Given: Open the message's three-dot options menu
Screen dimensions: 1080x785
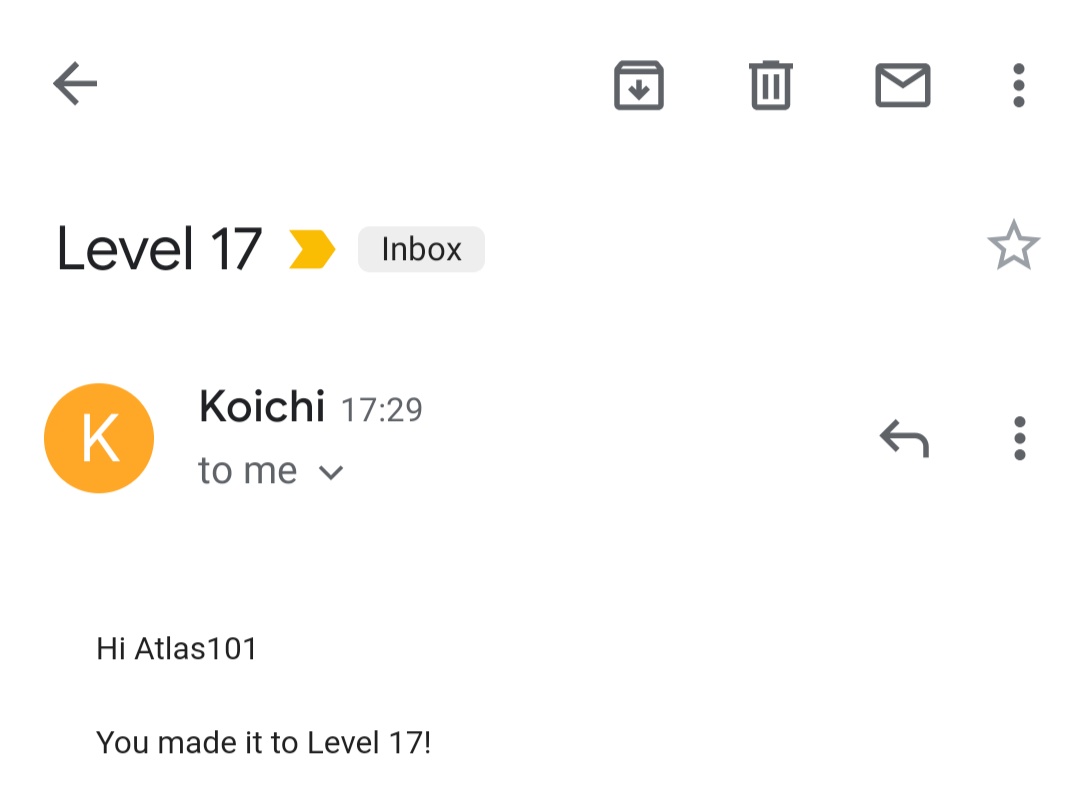Looking at the screenshot, I should (1019, 438).
